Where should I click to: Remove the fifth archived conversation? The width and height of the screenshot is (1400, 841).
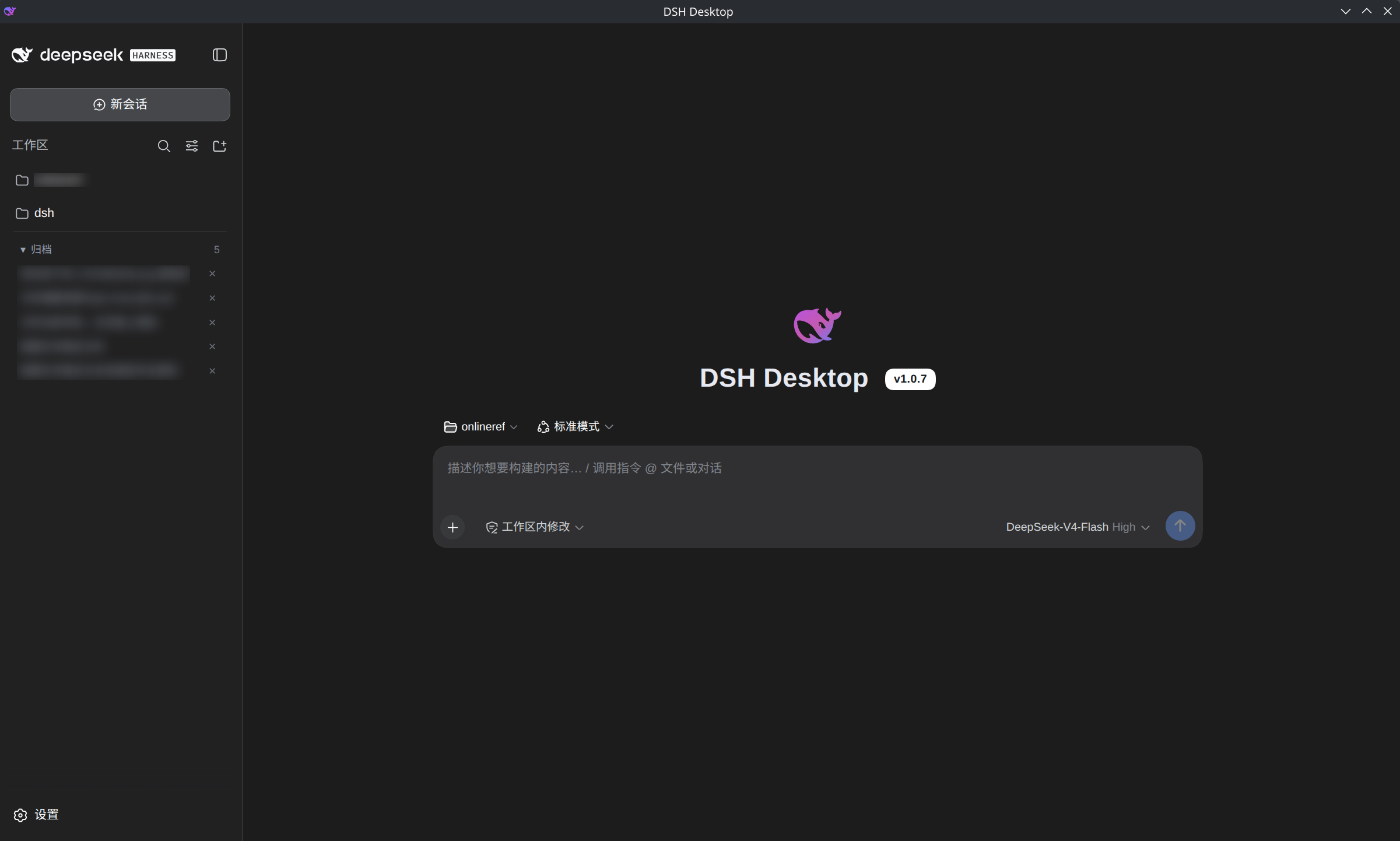click(x=212, y=371)
